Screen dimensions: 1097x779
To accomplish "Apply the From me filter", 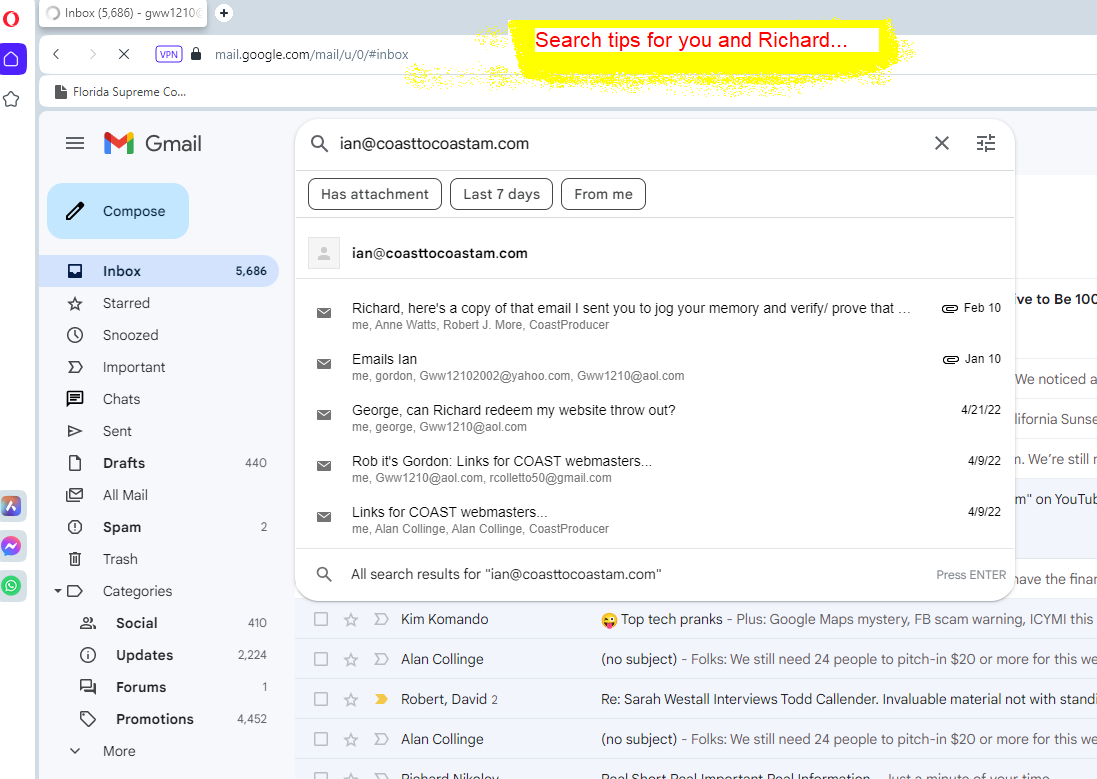I will (x=603, y=194).
